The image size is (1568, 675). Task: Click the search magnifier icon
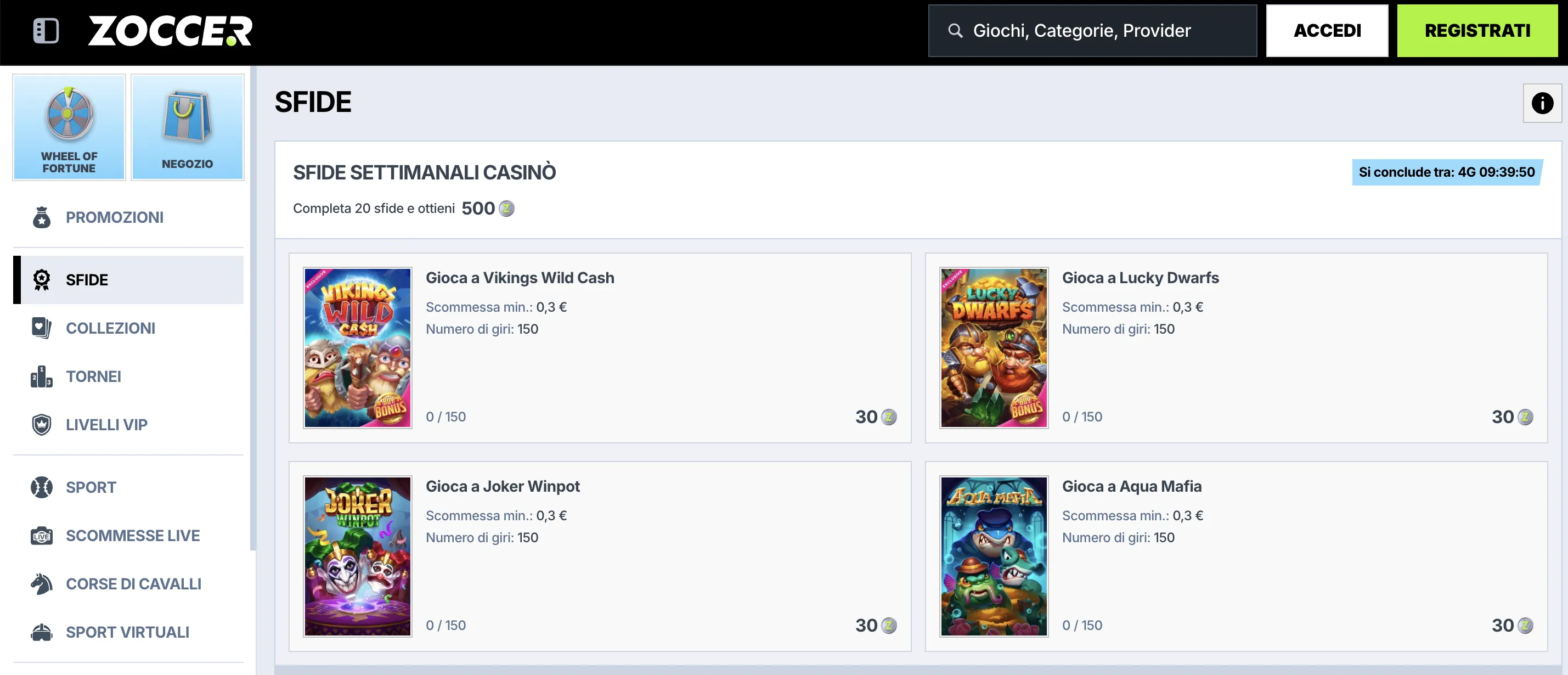(955, 30)
